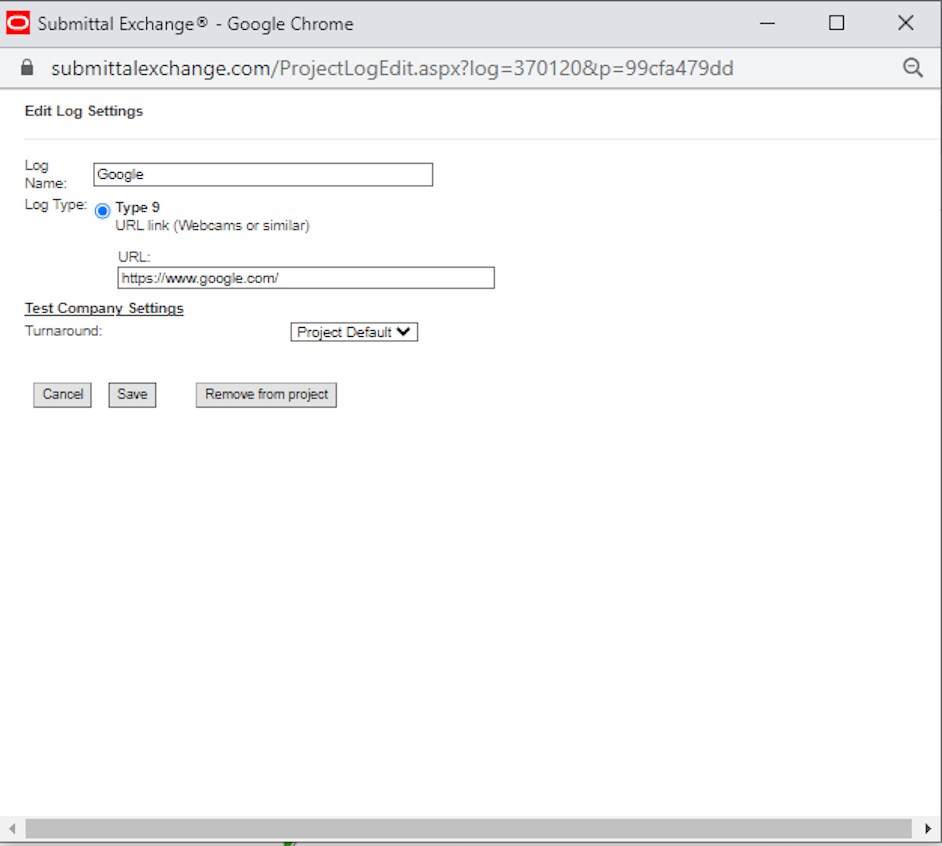The height and width of the screenshot is (846, 942).
Task: Click the 'URL link (Webcams or similar)' text
Action: 213,226
